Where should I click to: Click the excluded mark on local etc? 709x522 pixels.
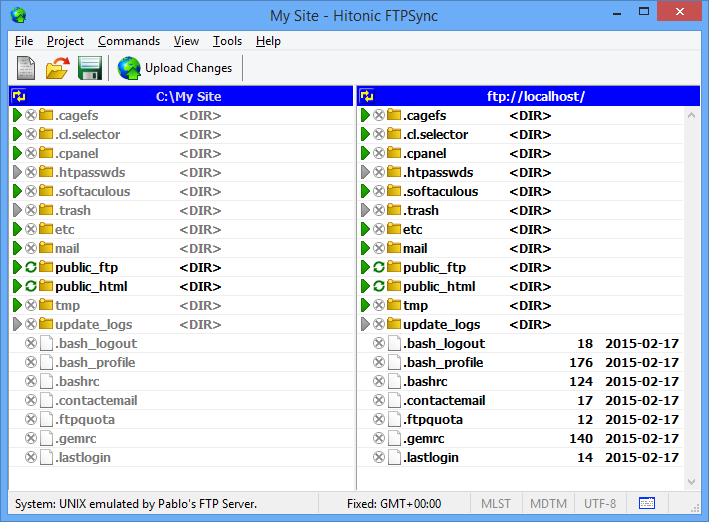[x=31, y=229]
